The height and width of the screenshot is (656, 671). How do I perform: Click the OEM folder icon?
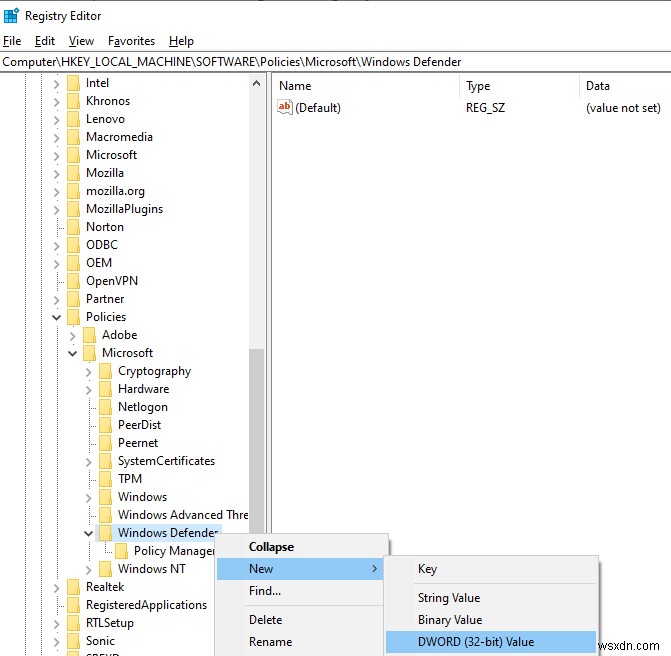tap(74, 263)
